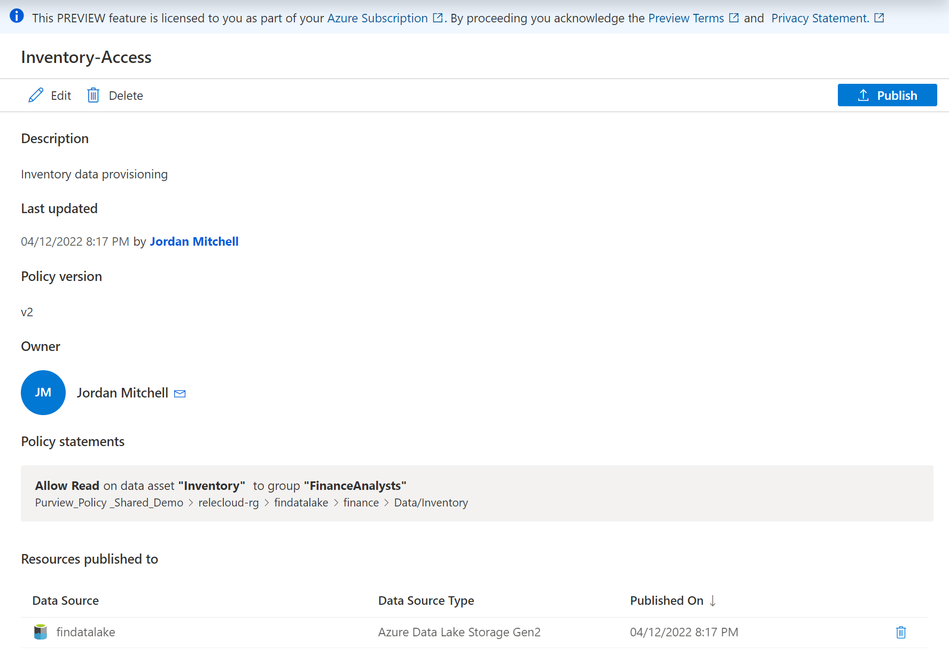Click the info icon in the preview banner
This screenshot has height=656, width=949.
pyautogui.click(x=16, y=17)
